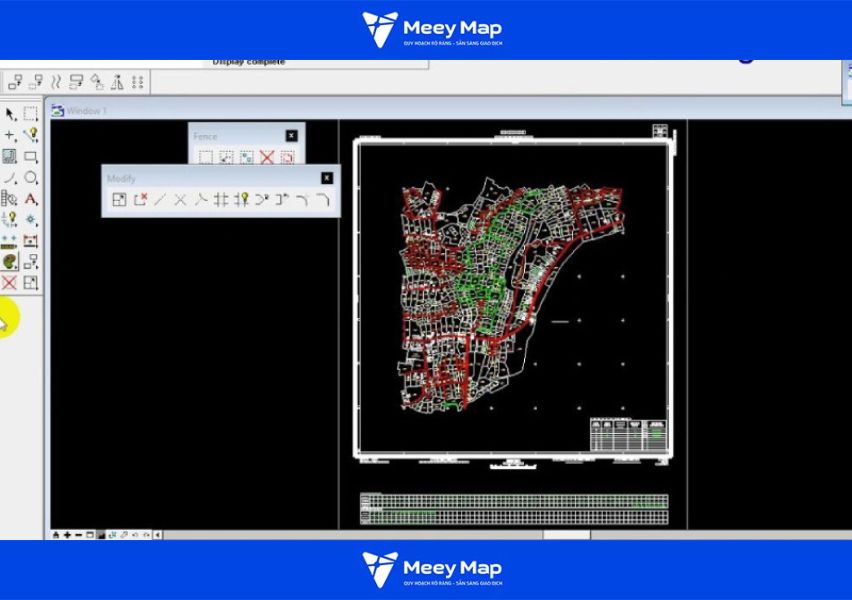Select the Partial Delete tool
The height and width of the screenshot is (600, 852).
coord(140,199)
